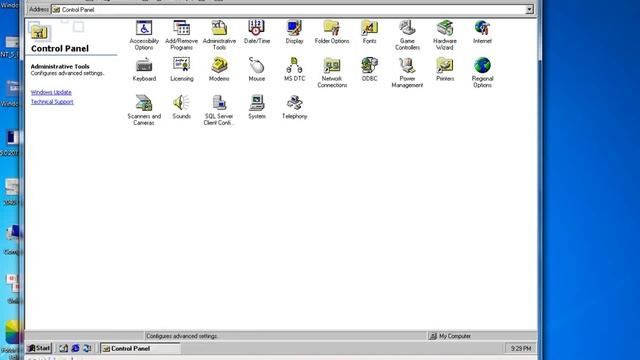The height and width of the screenshot is (360, 640).
Task: Open Telephony settings
Action: tap(294, 107)
